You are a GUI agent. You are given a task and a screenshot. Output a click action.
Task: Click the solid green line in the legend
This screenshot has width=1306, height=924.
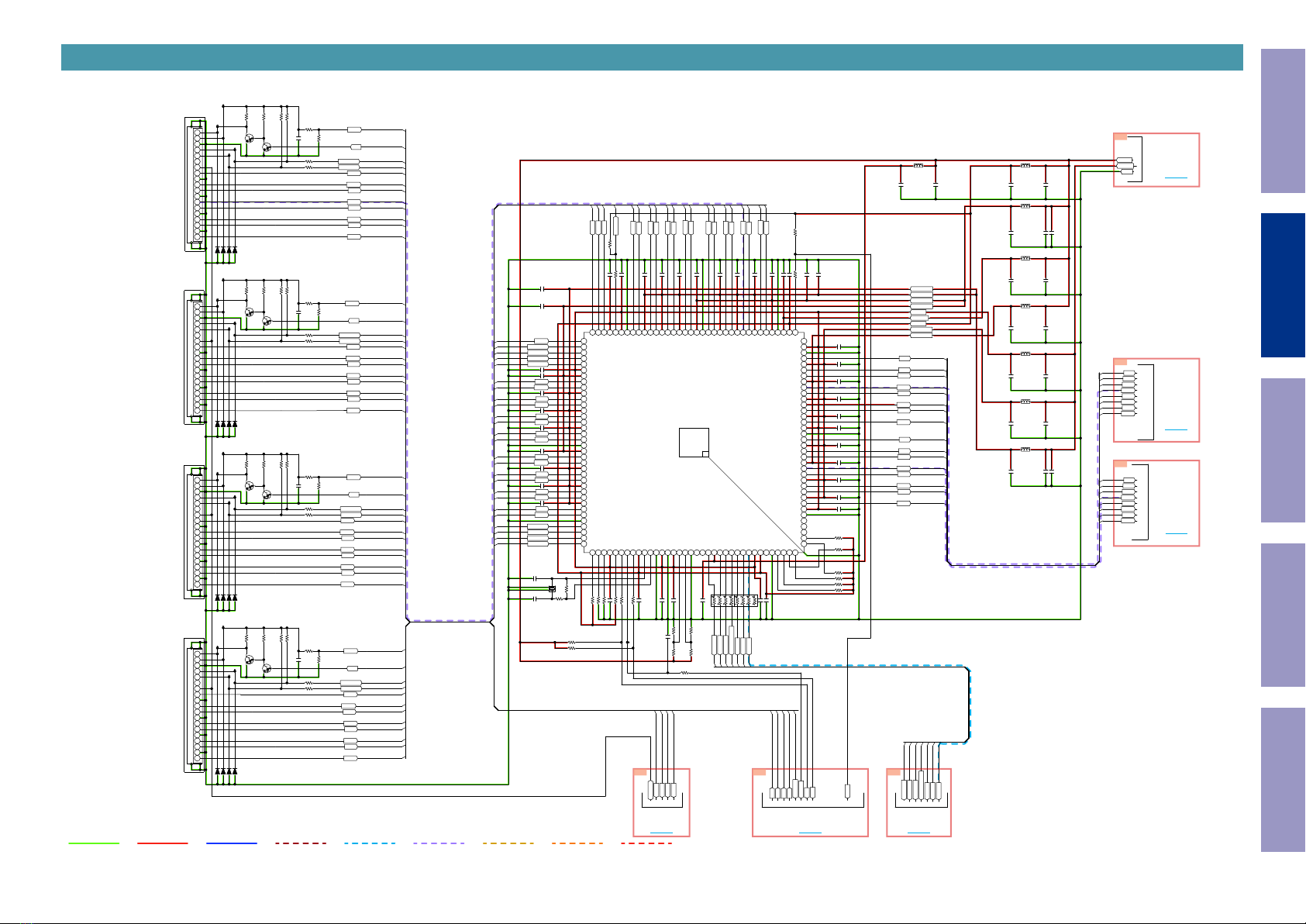(x=94, y=843)
